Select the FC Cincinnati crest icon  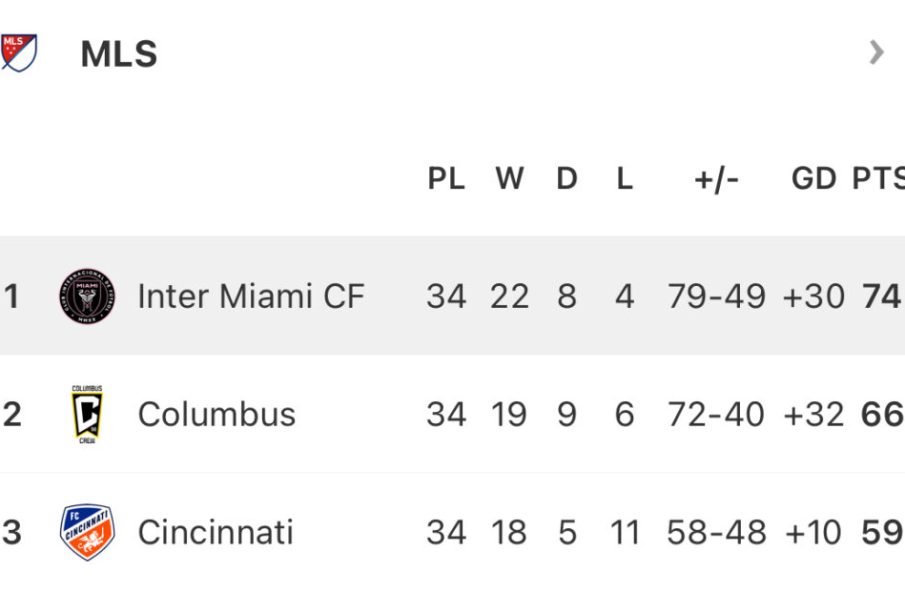[x=87, y=532]
